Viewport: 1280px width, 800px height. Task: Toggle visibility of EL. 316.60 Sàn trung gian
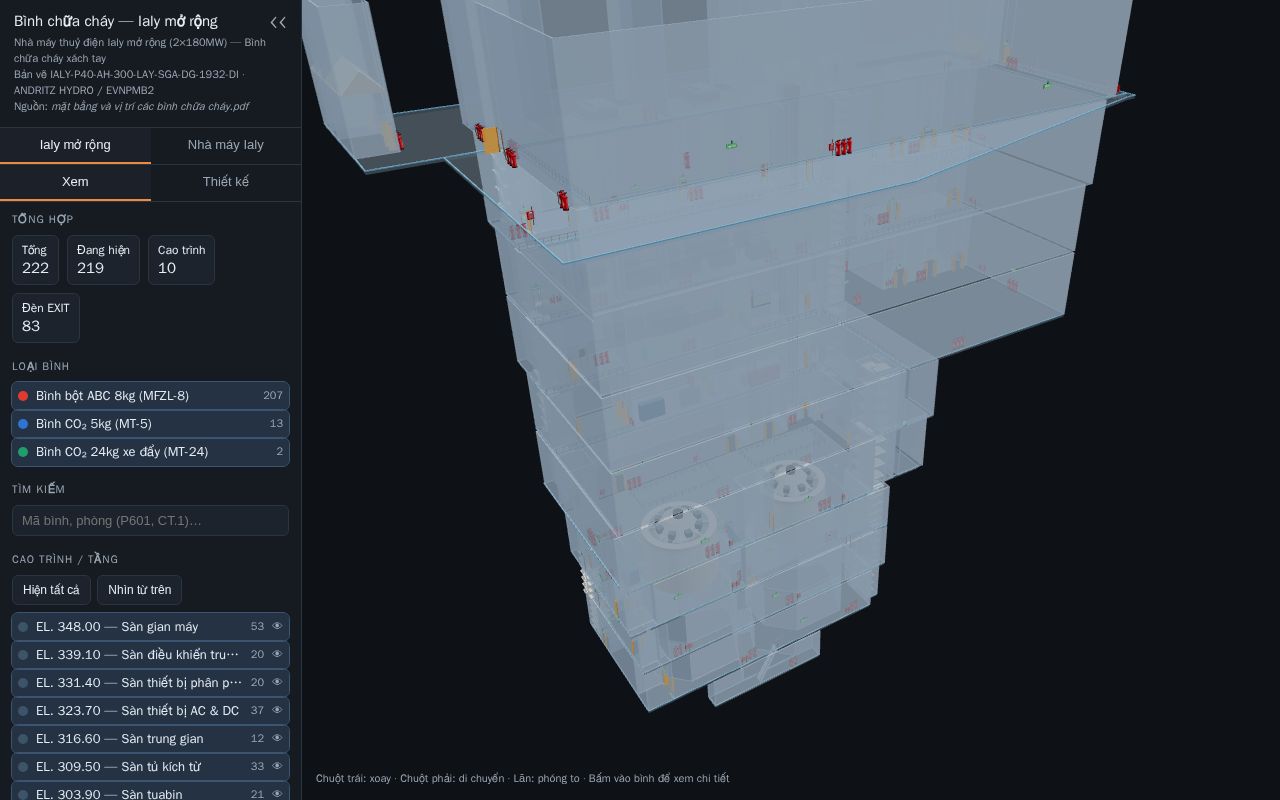click(x=277, y=739)
